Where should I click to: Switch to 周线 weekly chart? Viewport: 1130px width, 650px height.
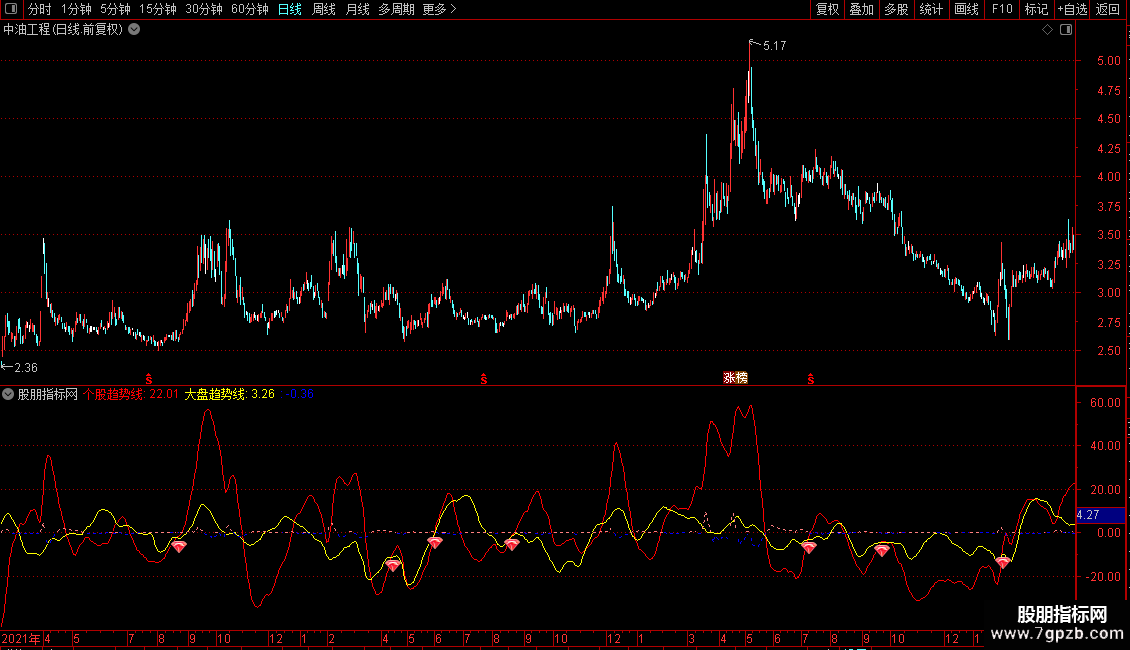[324, 9]
